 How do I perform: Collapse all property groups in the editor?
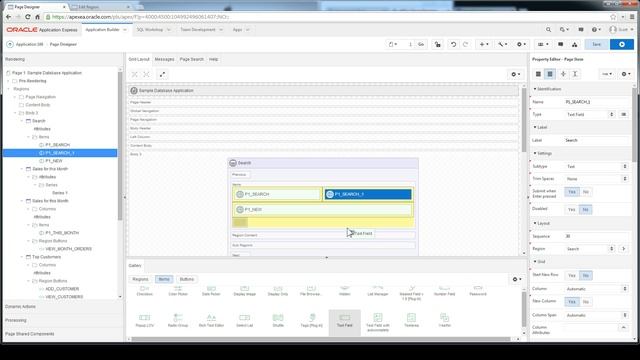[563, 74]
